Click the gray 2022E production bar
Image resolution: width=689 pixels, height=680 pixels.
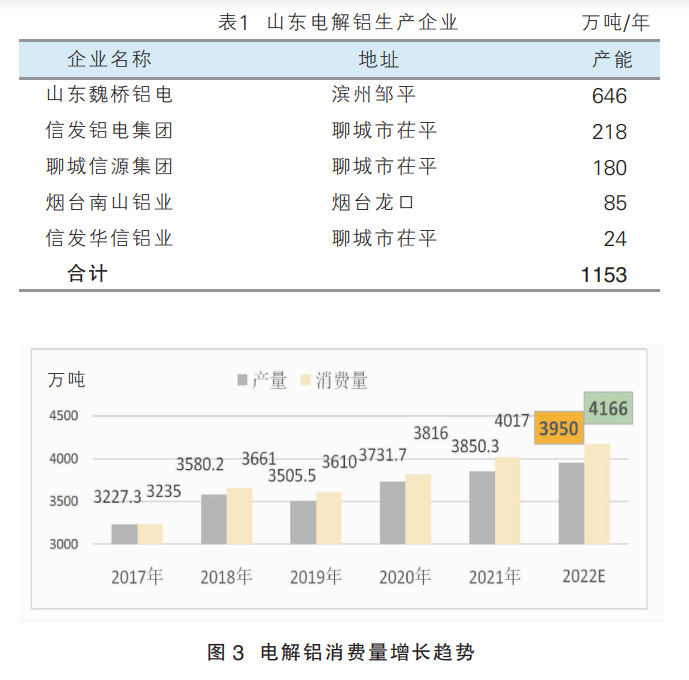tap(572, 503)
